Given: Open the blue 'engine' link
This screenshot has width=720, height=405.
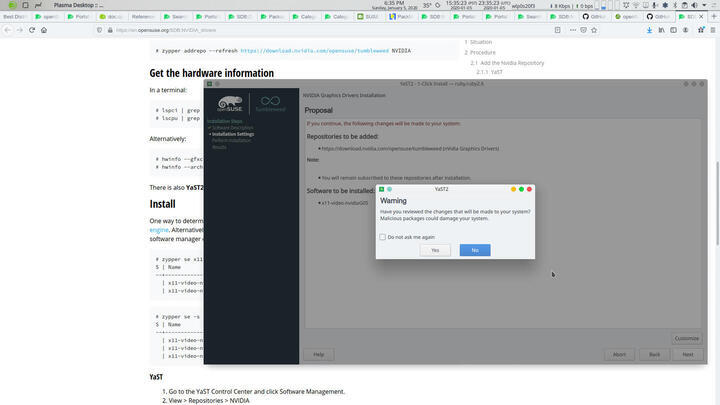Looking at the screenshot, I should pos(159,230).
